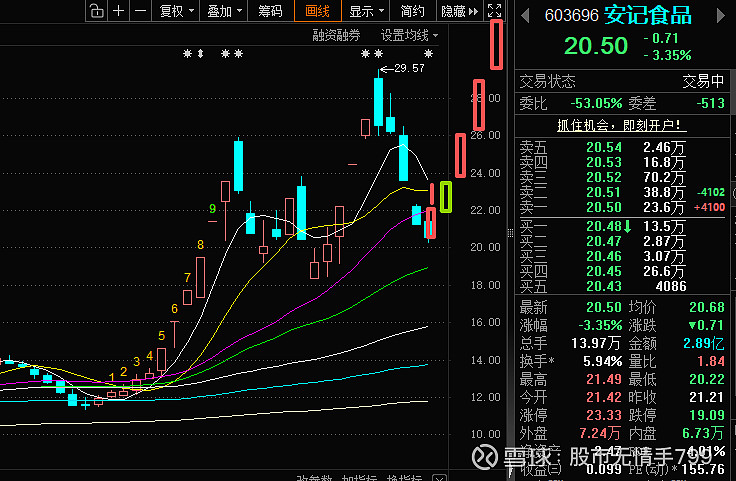This screenshot has width=736, height=481.
Task: Toggle the chart lock icon
Action: point(96,10)
